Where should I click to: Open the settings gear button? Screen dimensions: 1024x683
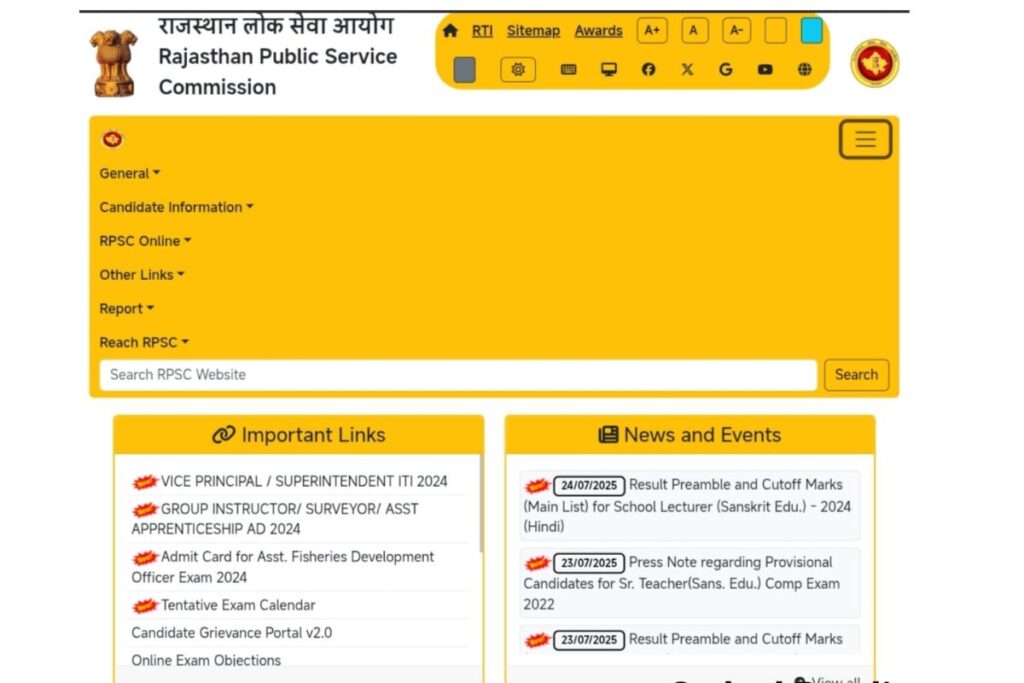click(x=518, y=69)
